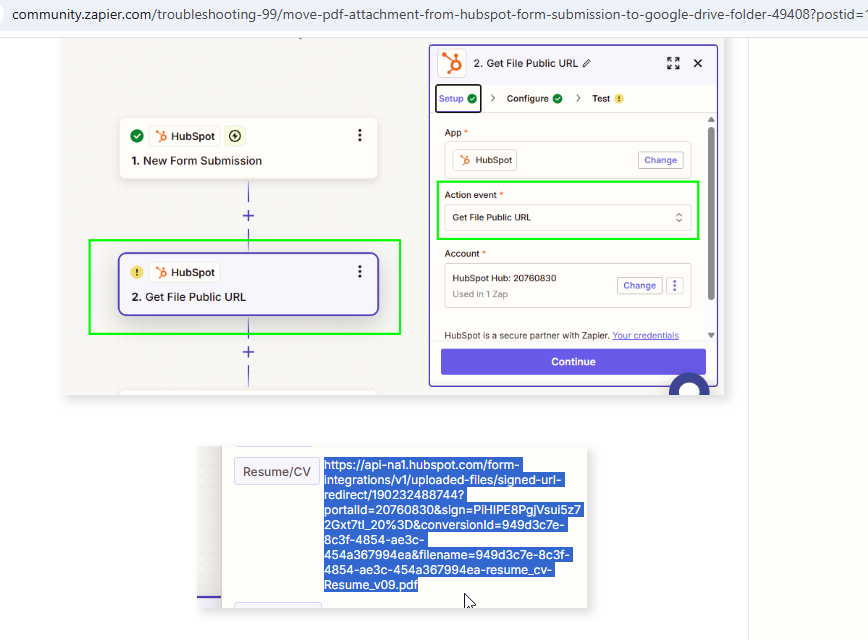Click the scrollbar down arrow in panel
Viewport: 868px width, 640px height.
711,336
